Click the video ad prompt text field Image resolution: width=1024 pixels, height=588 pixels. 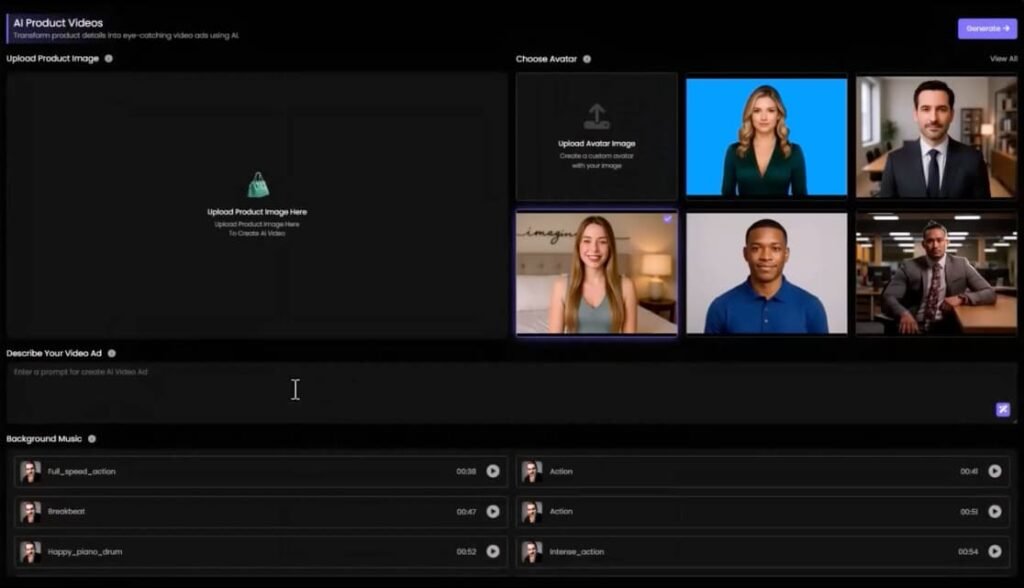pos(500,390)
